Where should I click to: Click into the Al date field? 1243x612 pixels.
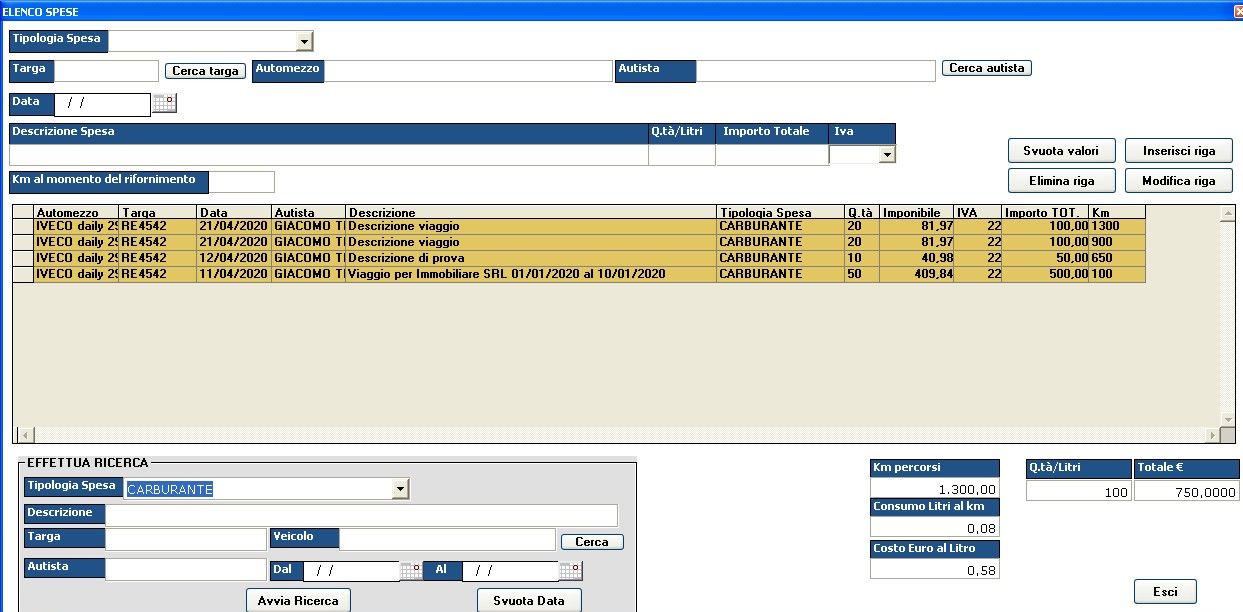coord(510,571)
